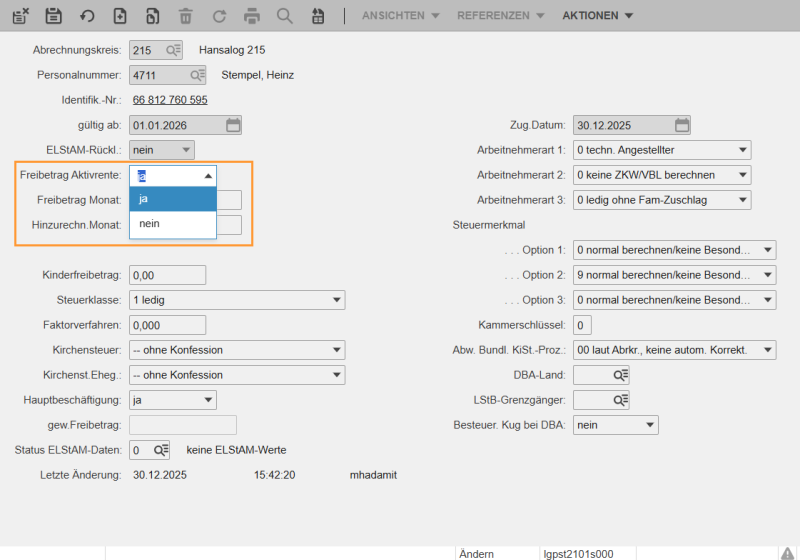Click the warning triangle in status bar

[x=787, y=553]
